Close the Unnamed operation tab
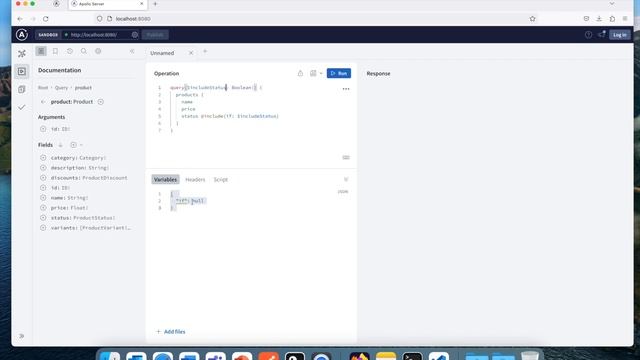The width and height of the screenshot is (640, 360). pos(191,53)
